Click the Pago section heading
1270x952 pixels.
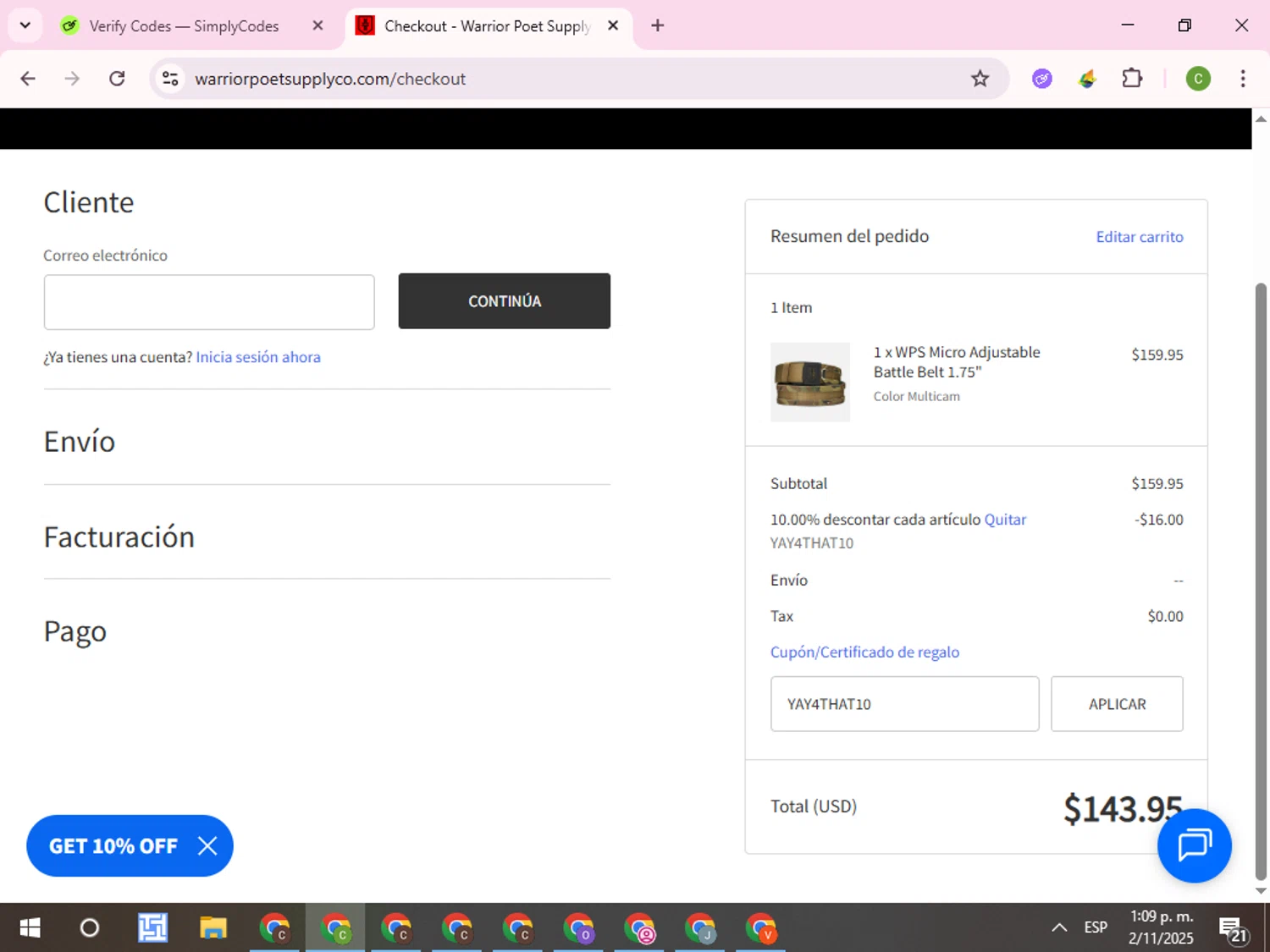[x=75, y=632]
